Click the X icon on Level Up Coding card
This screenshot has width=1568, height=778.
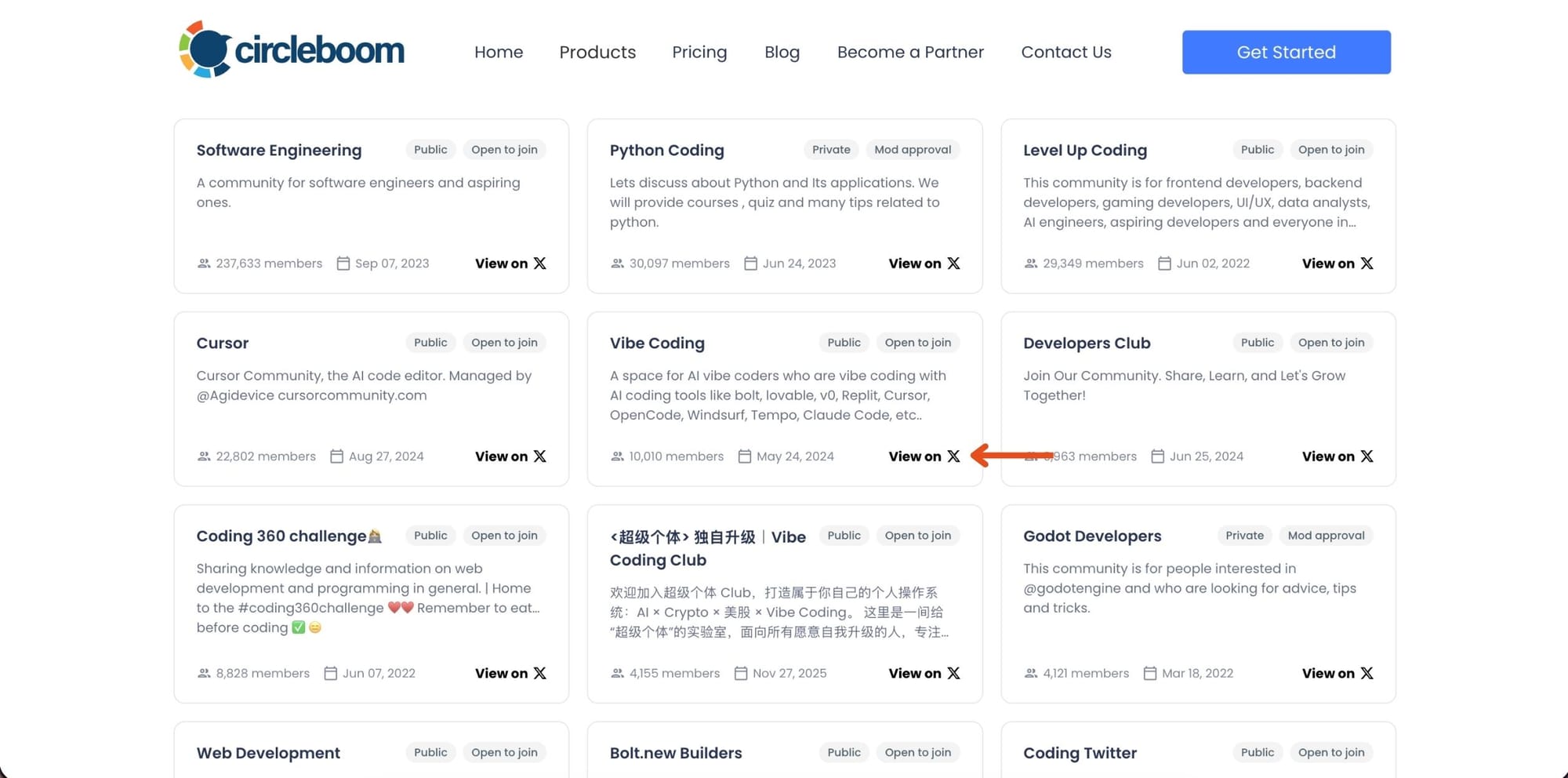pos(1367,264)
